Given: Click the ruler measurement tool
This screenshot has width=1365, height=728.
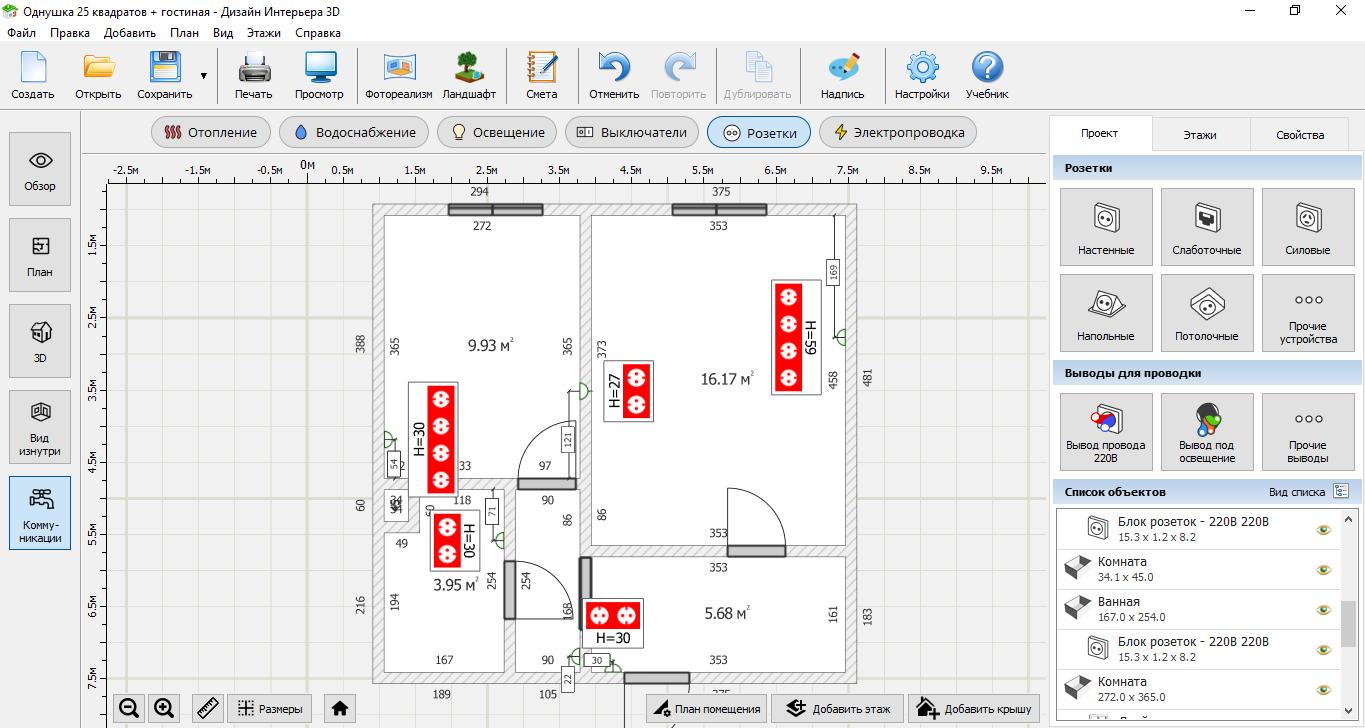Looking at the screenshot, I should coord(208,709).
